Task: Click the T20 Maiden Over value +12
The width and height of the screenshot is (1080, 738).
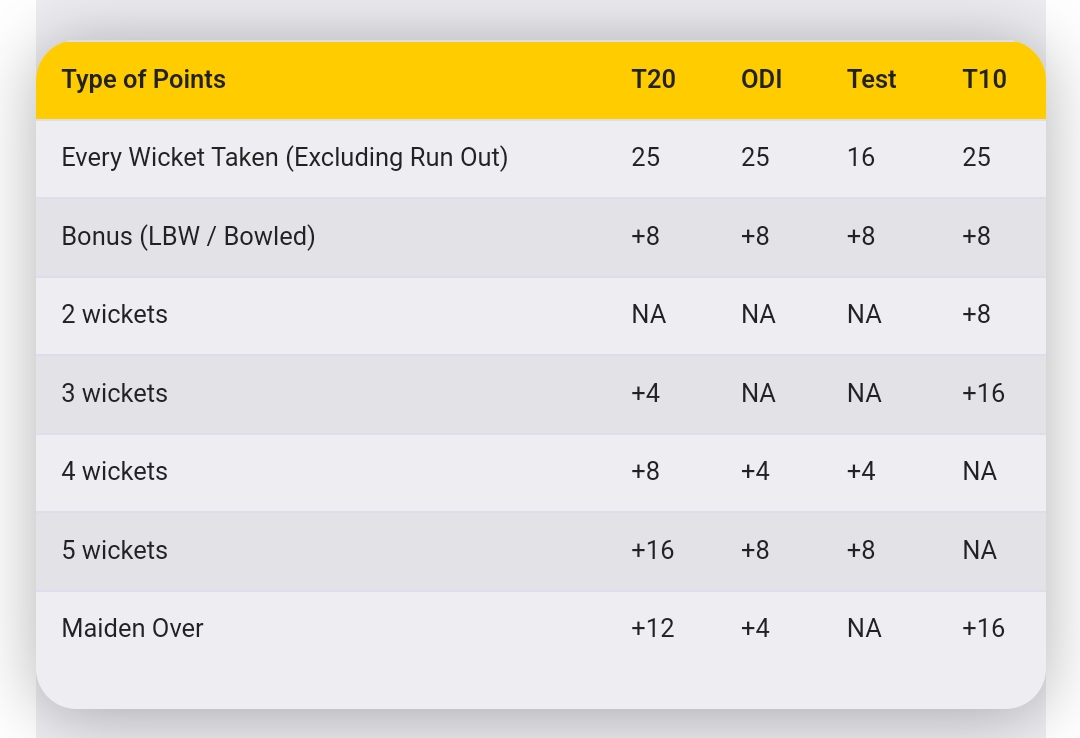Action: coord(652,628)
